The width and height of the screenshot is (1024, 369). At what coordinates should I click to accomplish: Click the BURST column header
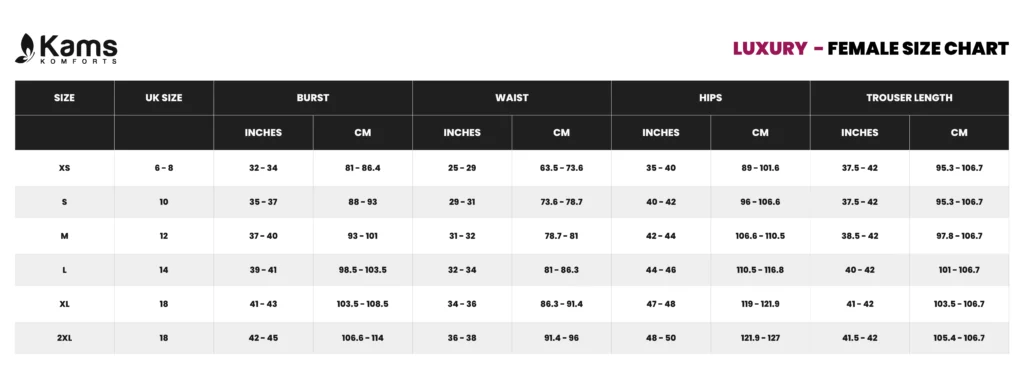(x=313, y=98)
